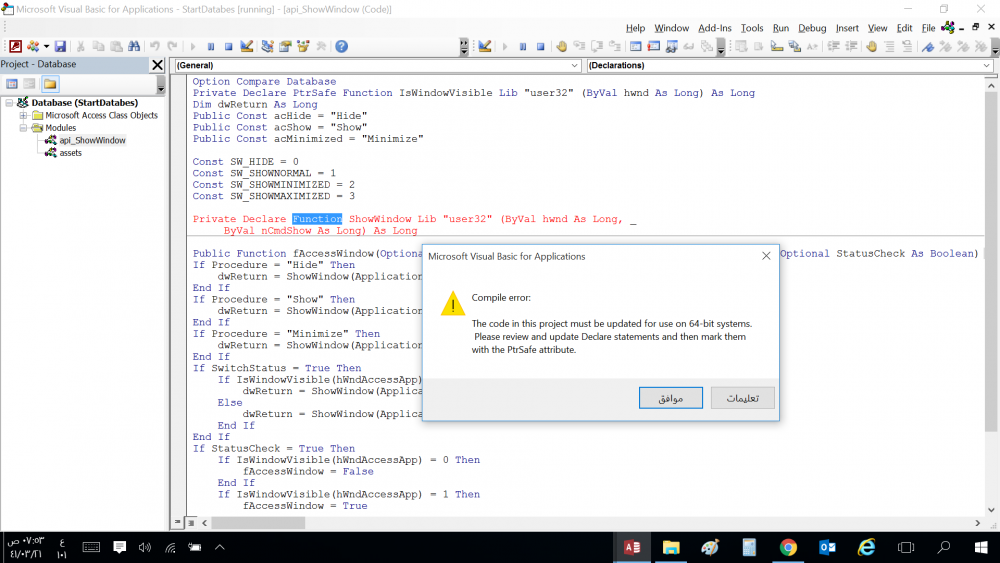The height and width of the screenshot is (563, 1000).
Task: Open File Explorer from the taskbar
Action: (x=671, y=547)
